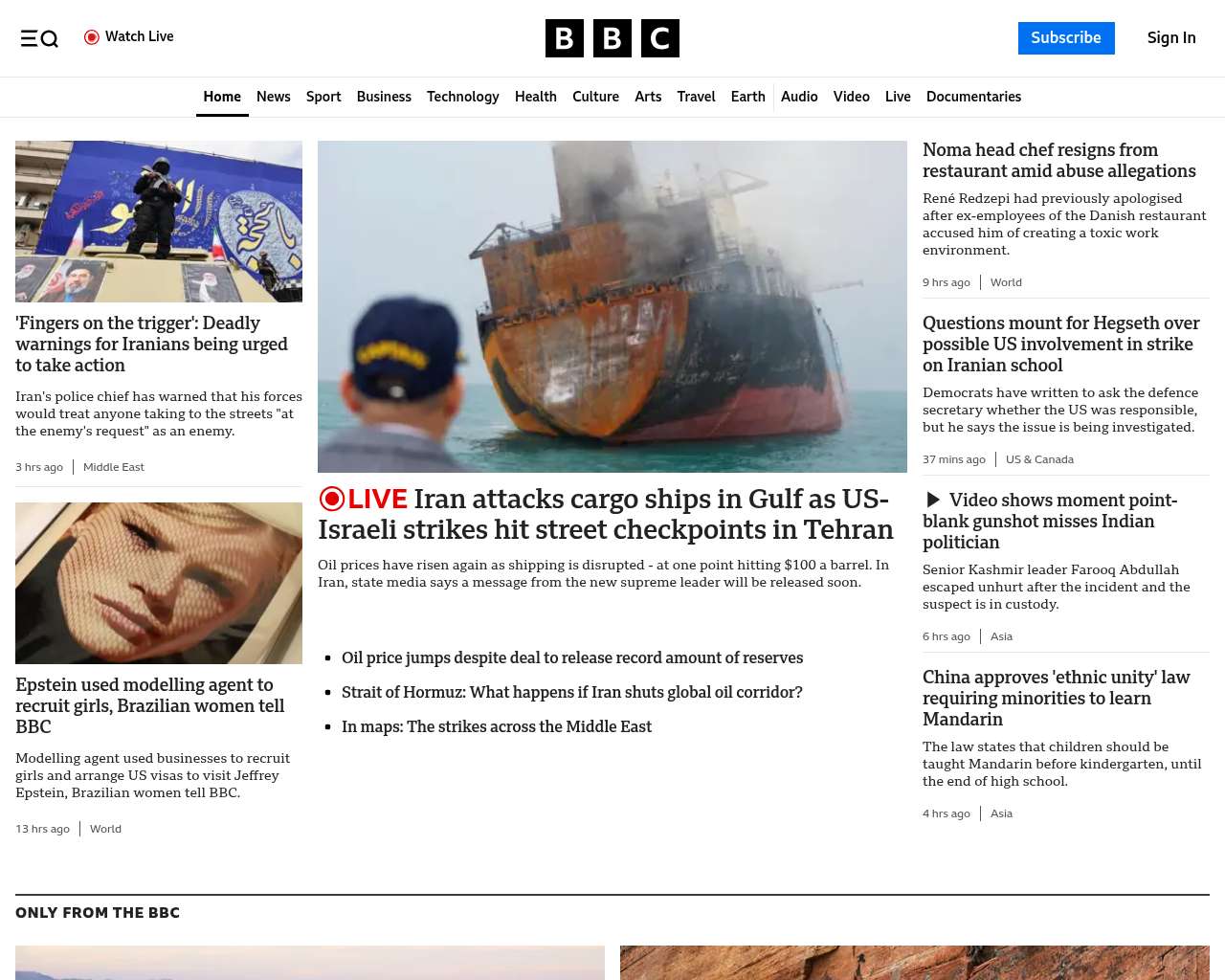Click the US & Canada category tag

(x=1039, y=459)
